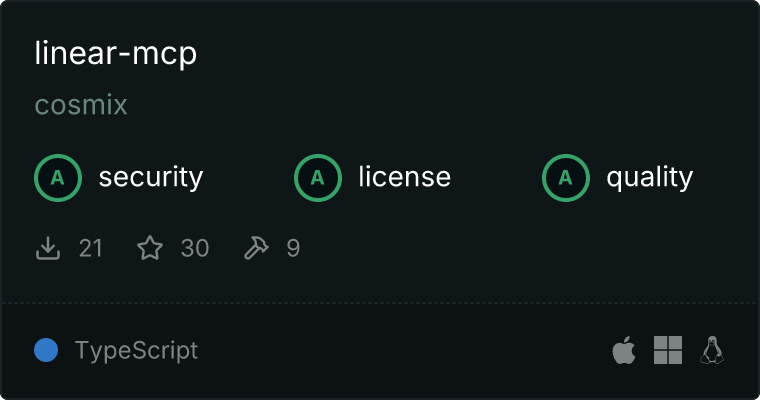The image size is (760, 400).
Task: Click the license label text
Action: [x=405, y=176]
